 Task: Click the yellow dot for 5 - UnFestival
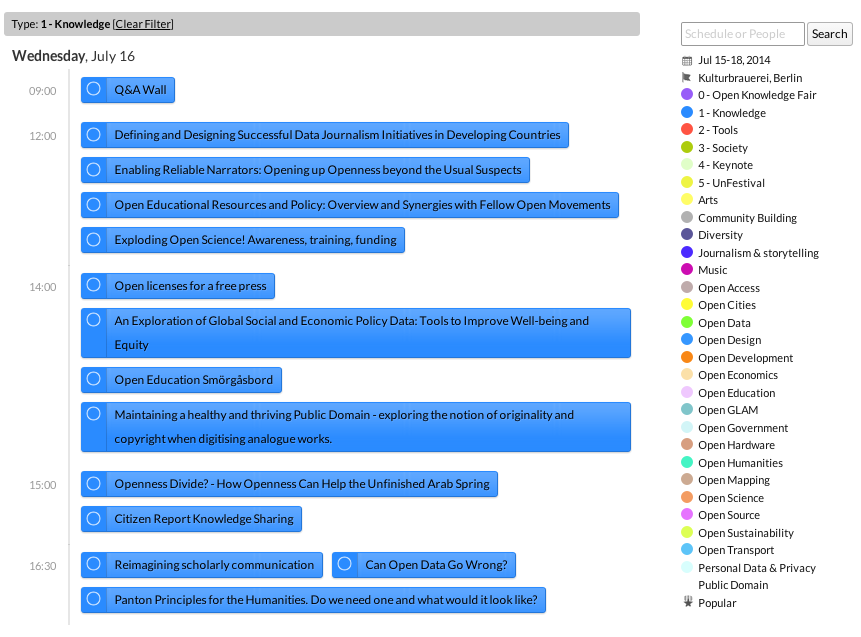[687, 182]
